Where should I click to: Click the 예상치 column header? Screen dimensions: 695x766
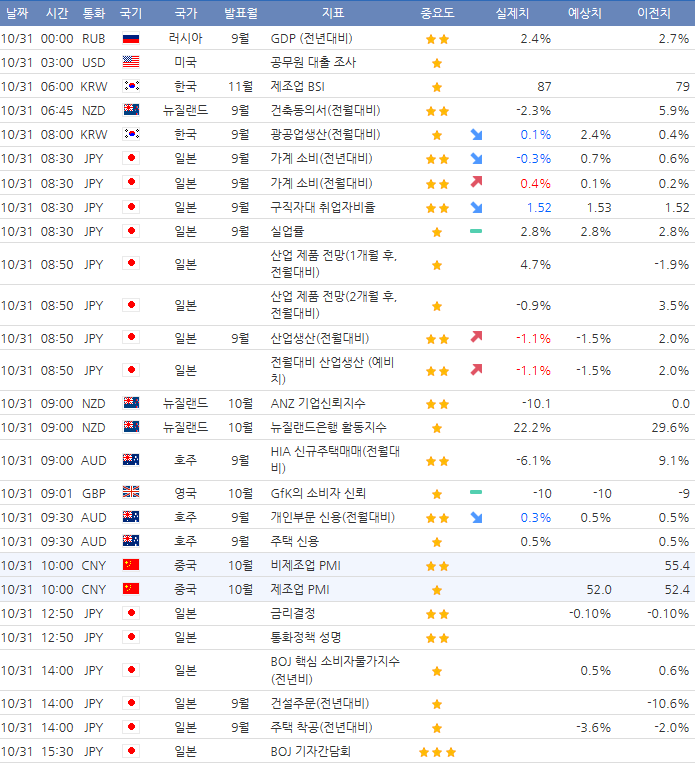(585, 13)
